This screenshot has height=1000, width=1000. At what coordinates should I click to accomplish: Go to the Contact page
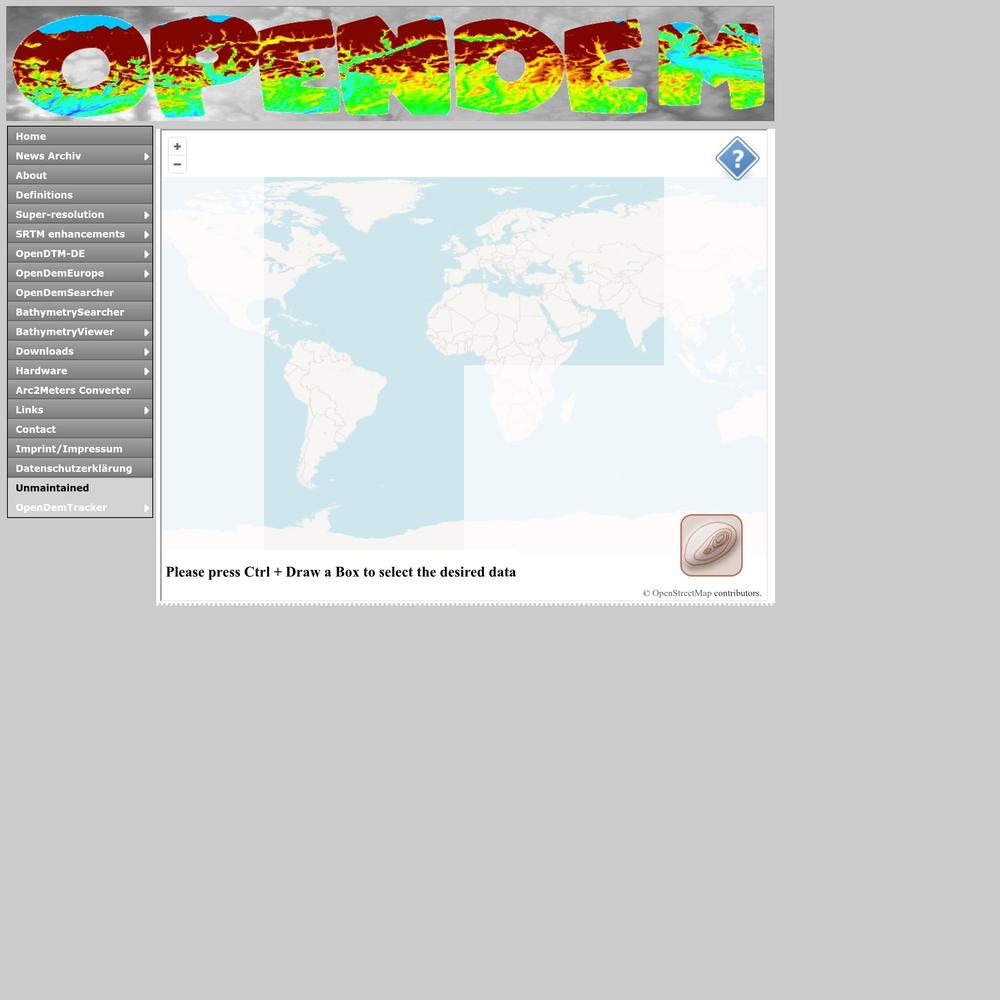tap(80, 429)
